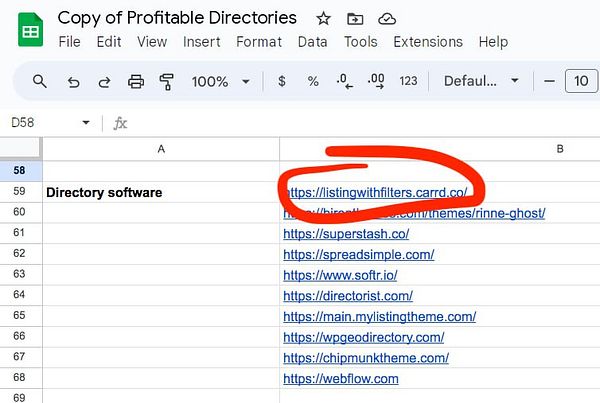Star the Copy of Profitable Directories document
The width and height of the screenshot is (600, 403).
[323, 18]
